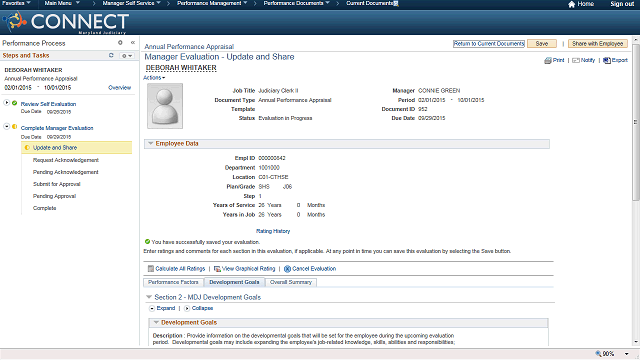Screen dimensions: 640x360
Task: Open the Main Menu dropdown
Action: point(62,3)
